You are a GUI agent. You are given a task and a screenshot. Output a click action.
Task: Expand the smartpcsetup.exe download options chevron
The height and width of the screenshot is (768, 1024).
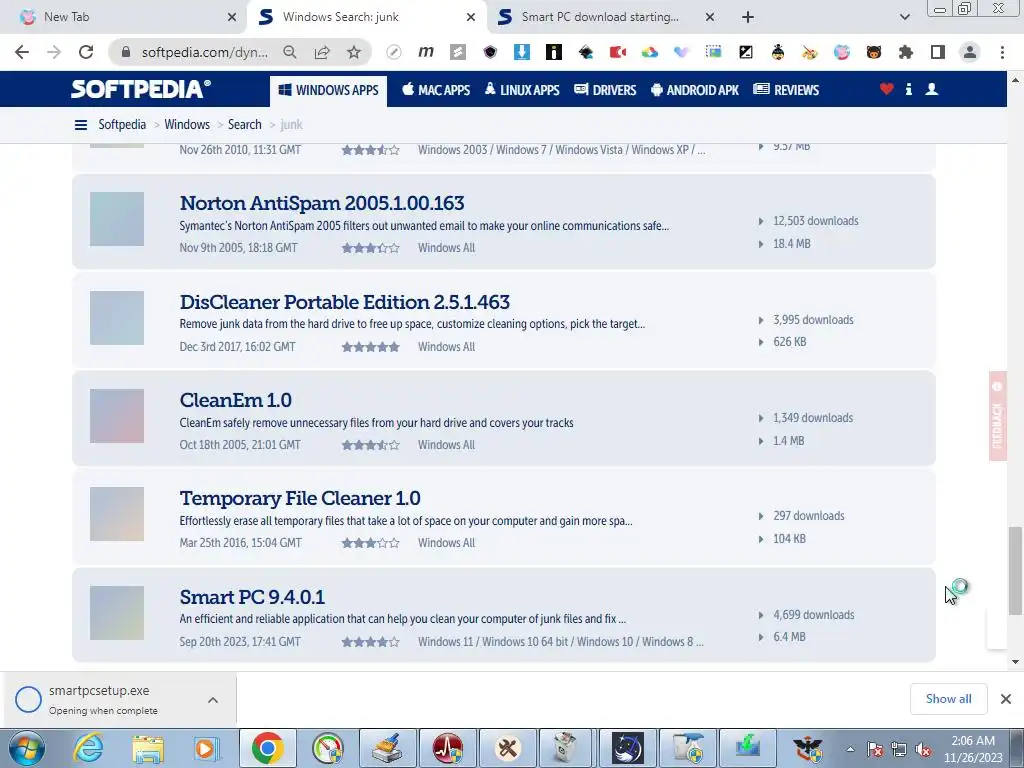pyautogui.click(x=213, y=700)
